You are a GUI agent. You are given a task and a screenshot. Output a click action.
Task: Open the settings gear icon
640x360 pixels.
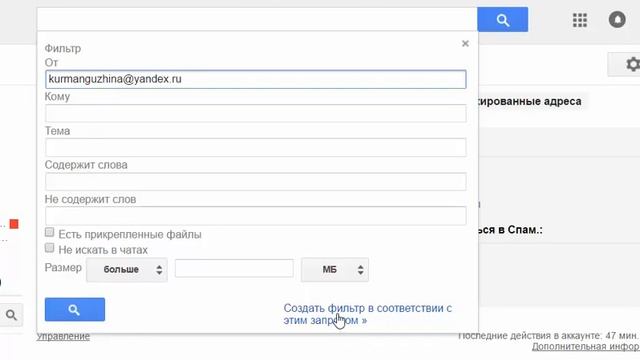click(x=632, y=64)
